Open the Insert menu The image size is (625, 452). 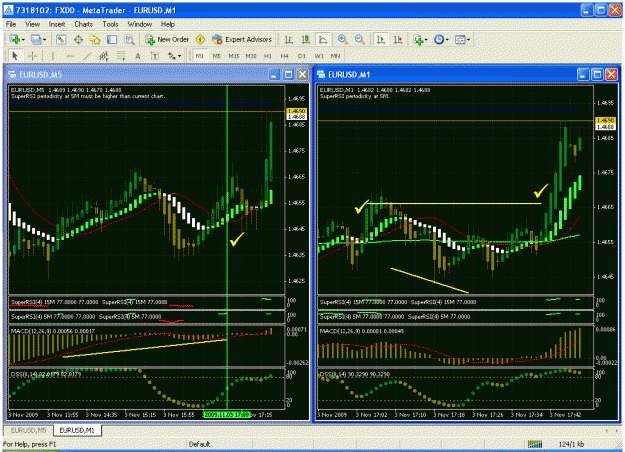point(57,24)
